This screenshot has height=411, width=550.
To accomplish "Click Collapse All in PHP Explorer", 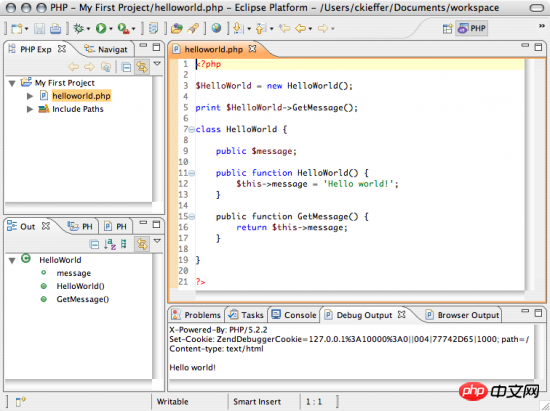I will tap(126, 67).
